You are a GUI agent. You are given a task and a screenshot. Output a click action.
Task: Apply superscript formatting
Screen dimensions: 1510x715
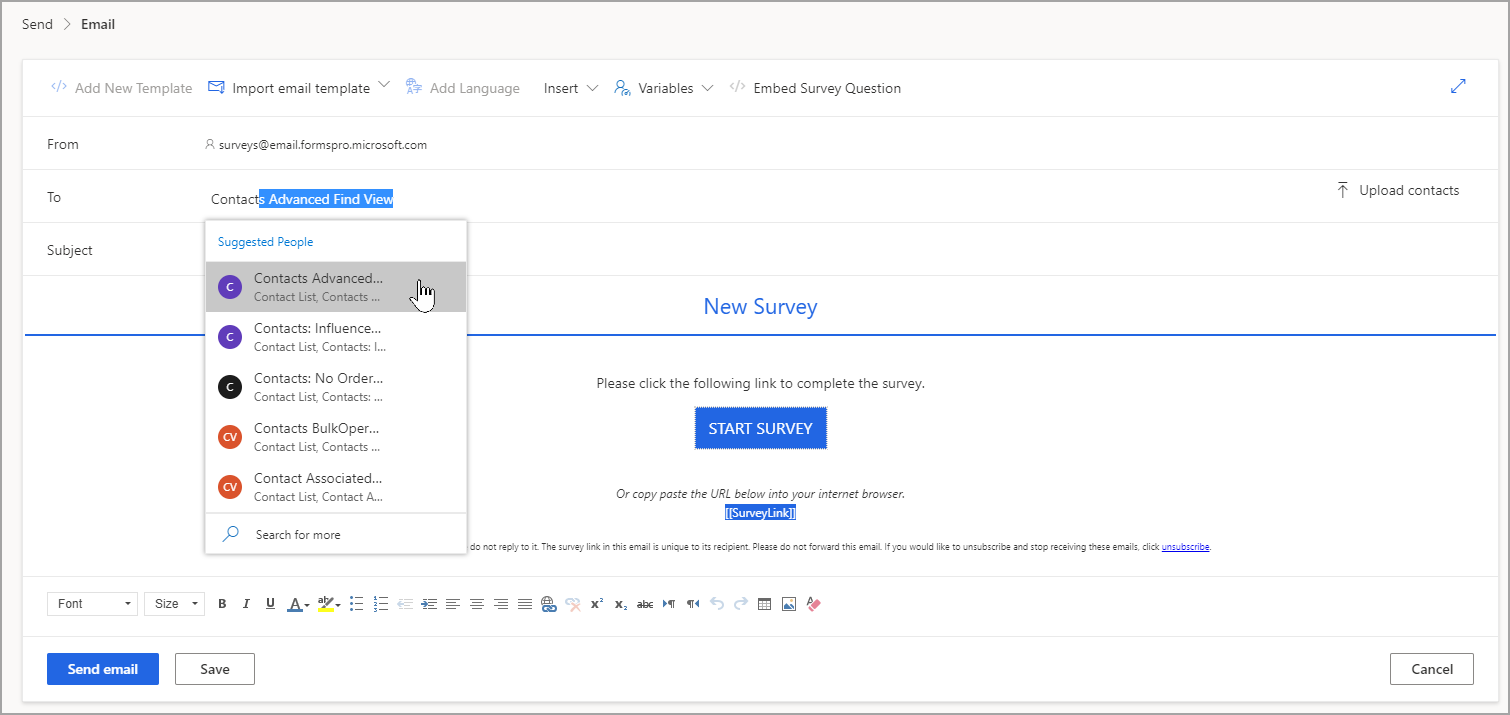pos(597,604)
